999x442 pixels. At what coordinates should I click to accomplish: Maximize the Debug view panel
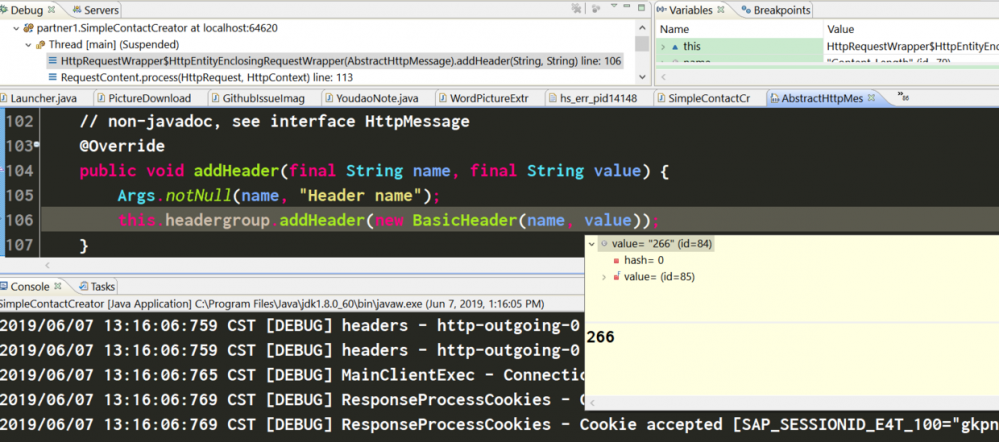[642, 7]
